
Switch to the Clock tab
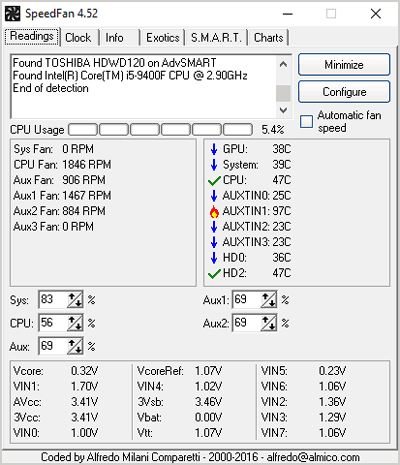78,38
